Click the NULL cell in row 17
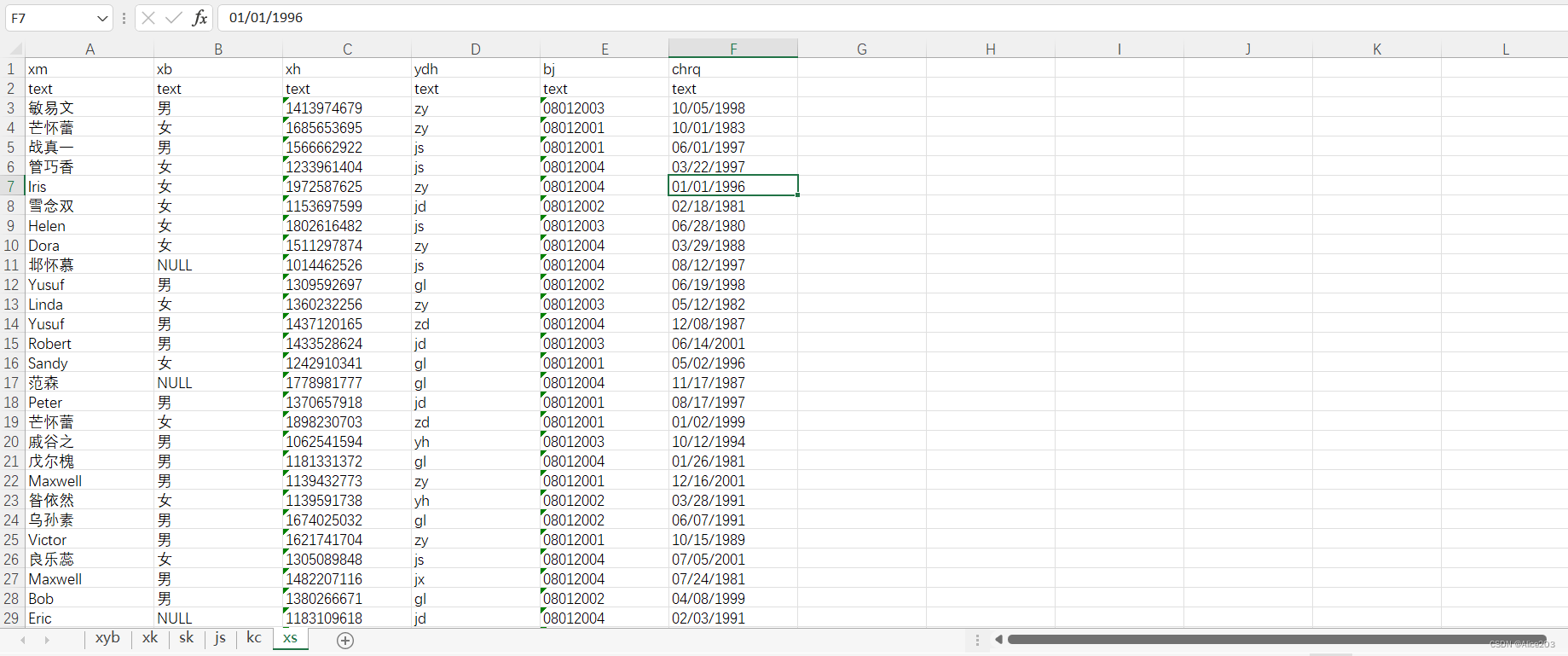Screen dimensions: 1568x656 click(x=218, y=383)
